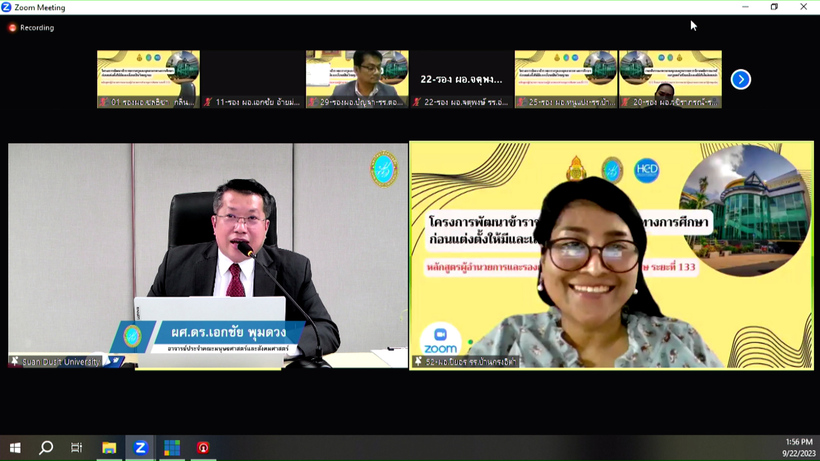Click the Zoom taskbar icon
Screen dimensions: 820x461
(140, 448)
